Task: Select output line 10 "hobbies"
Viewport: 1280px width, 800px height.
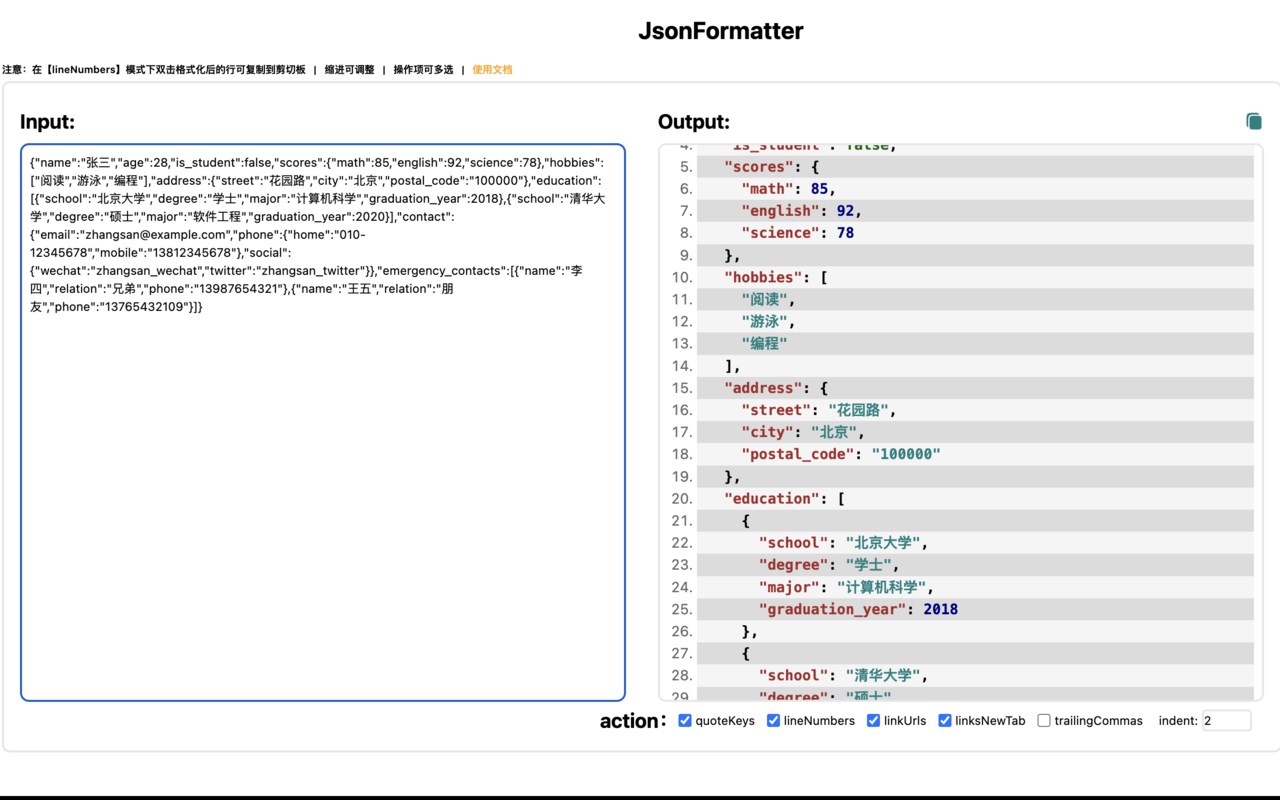Action: tap(975, 277)
